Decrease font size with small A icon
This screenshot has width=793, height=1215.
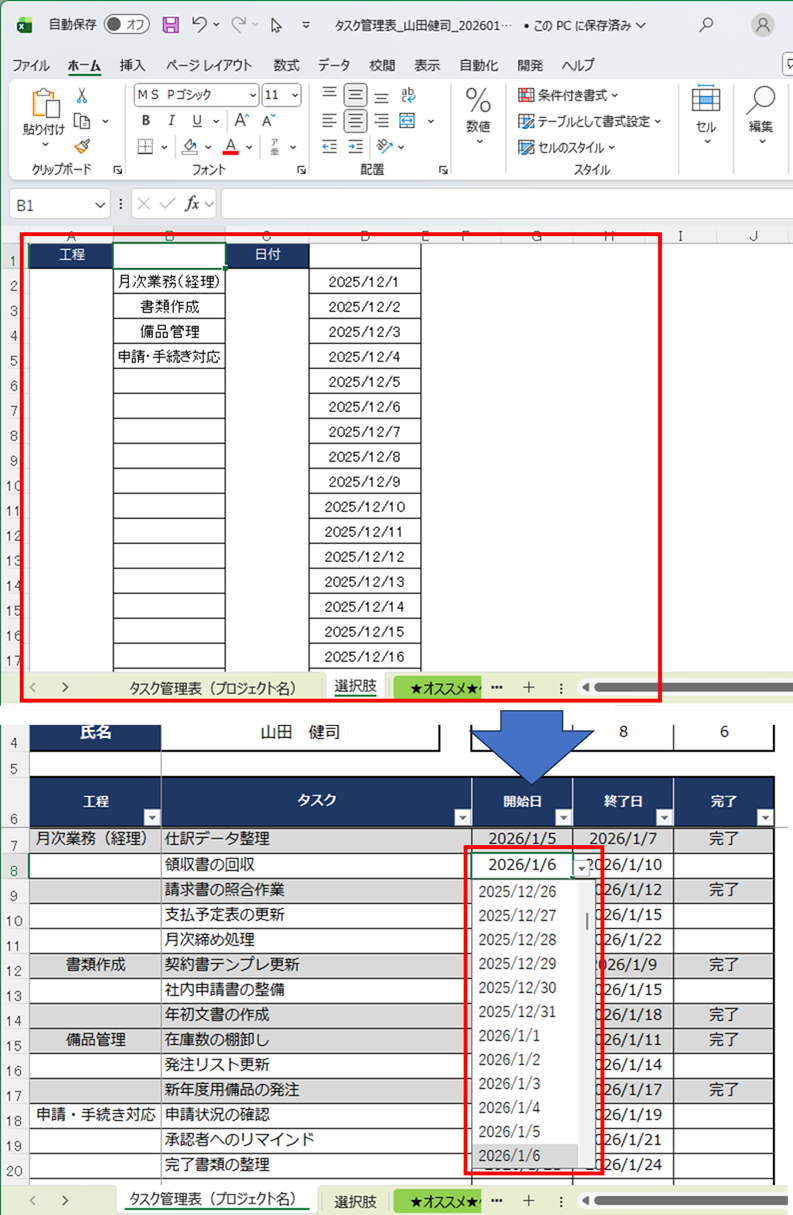coord(268,121)
